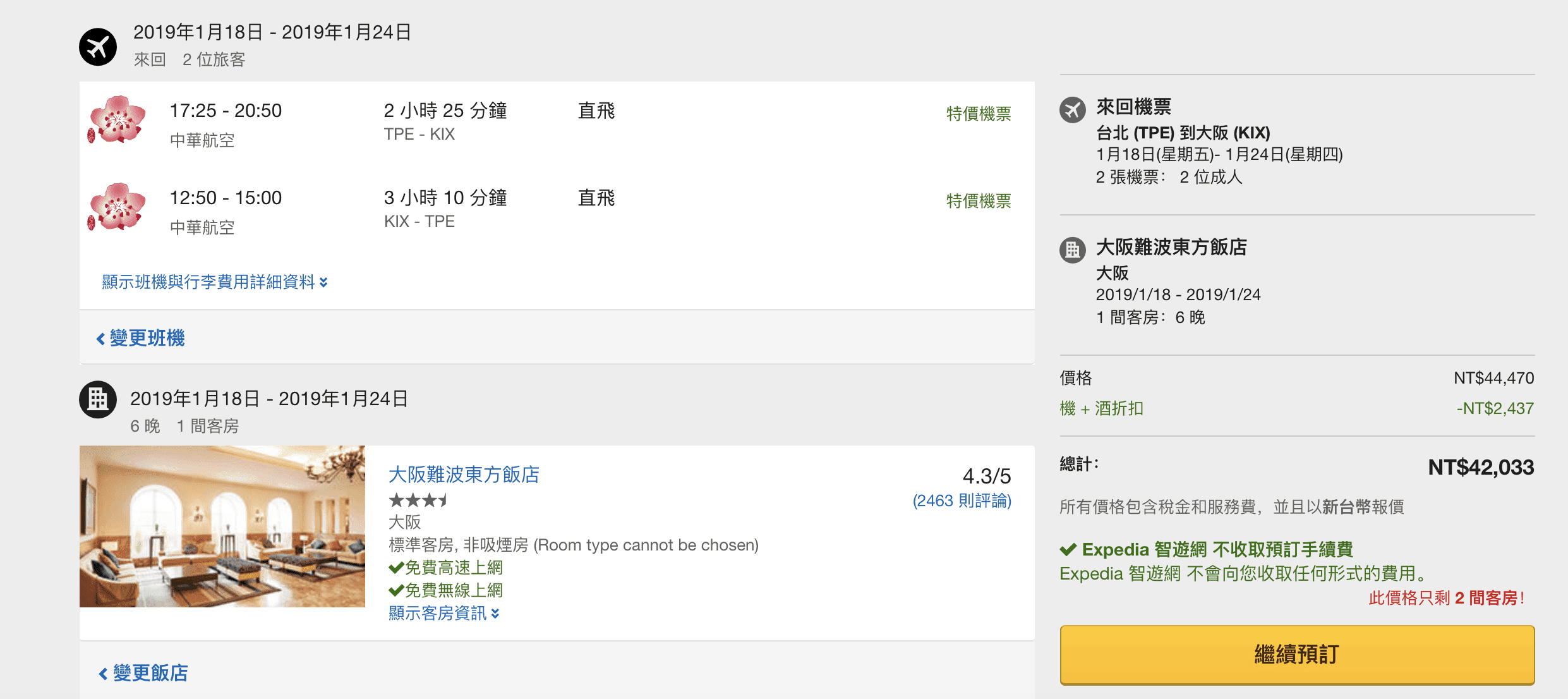Go back via 變更飯店 link

pos(143,673)
